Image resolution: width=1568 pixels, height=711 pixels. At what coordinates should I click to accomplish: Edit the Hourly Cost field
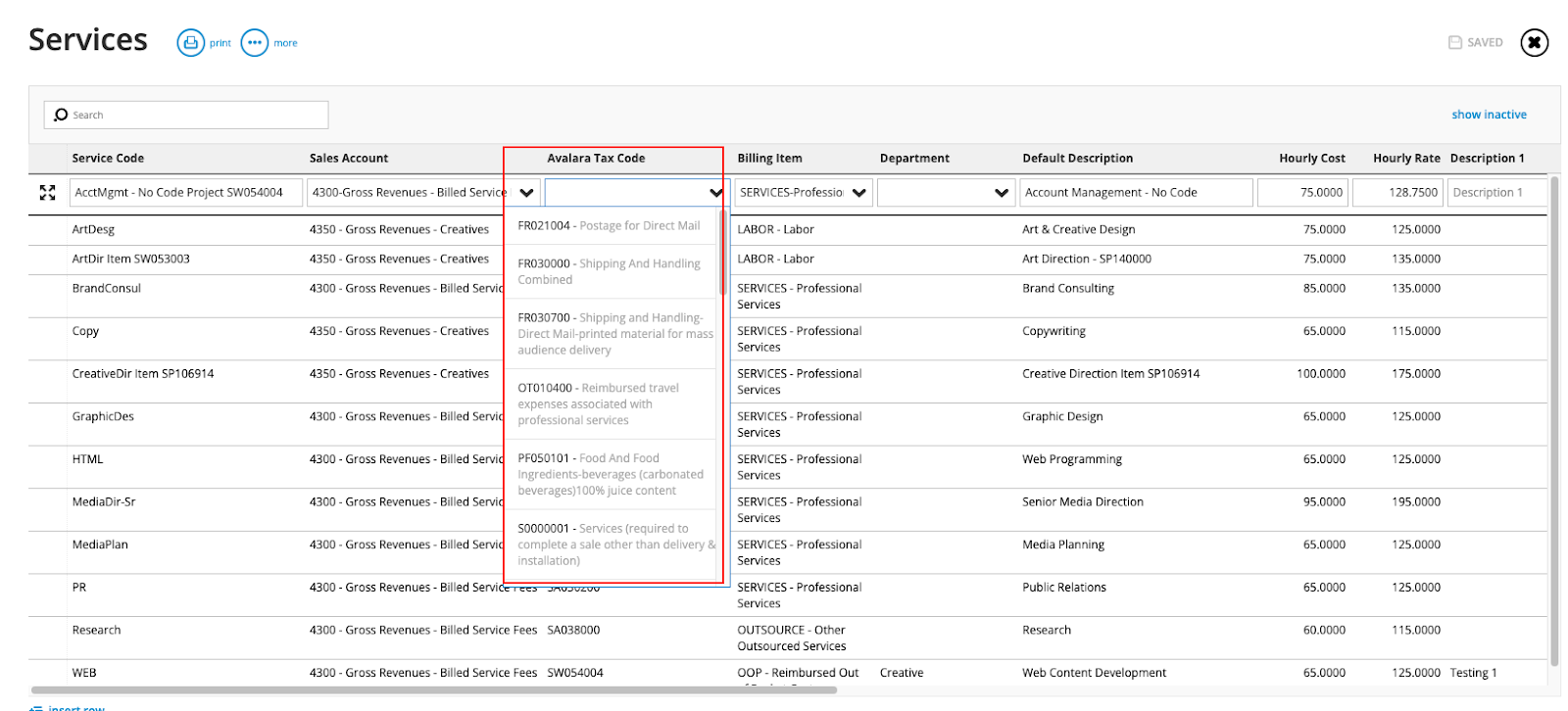(x=1302, y=193)
